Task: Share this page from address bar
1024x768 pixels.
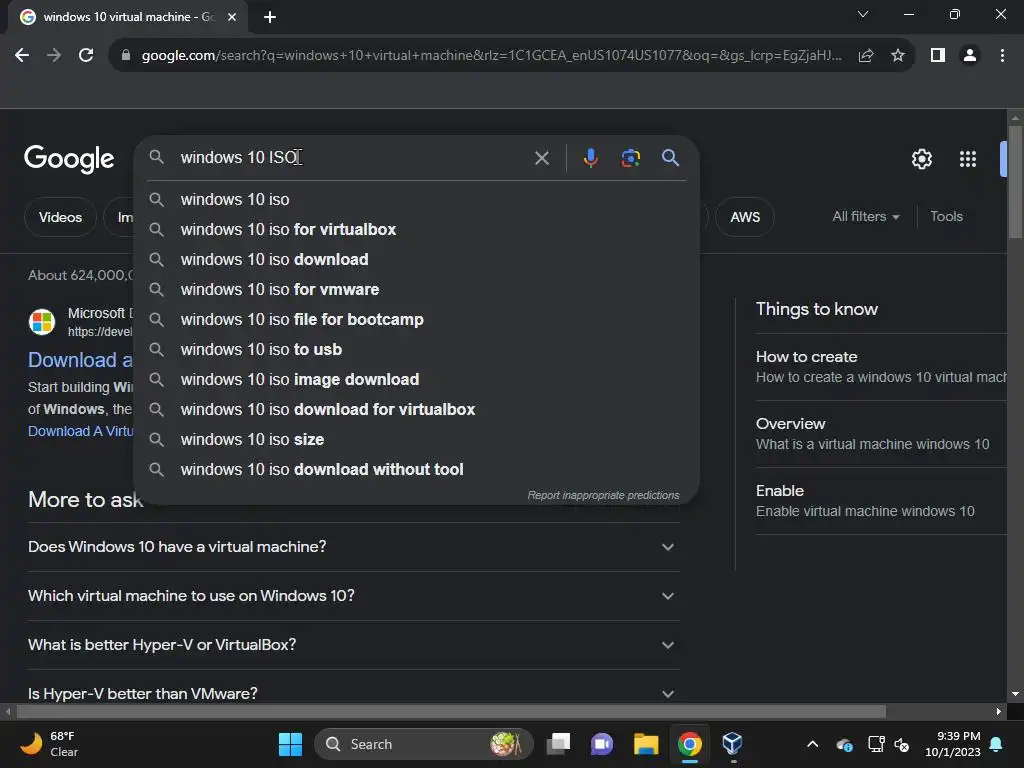Action: tap(866, 56)
